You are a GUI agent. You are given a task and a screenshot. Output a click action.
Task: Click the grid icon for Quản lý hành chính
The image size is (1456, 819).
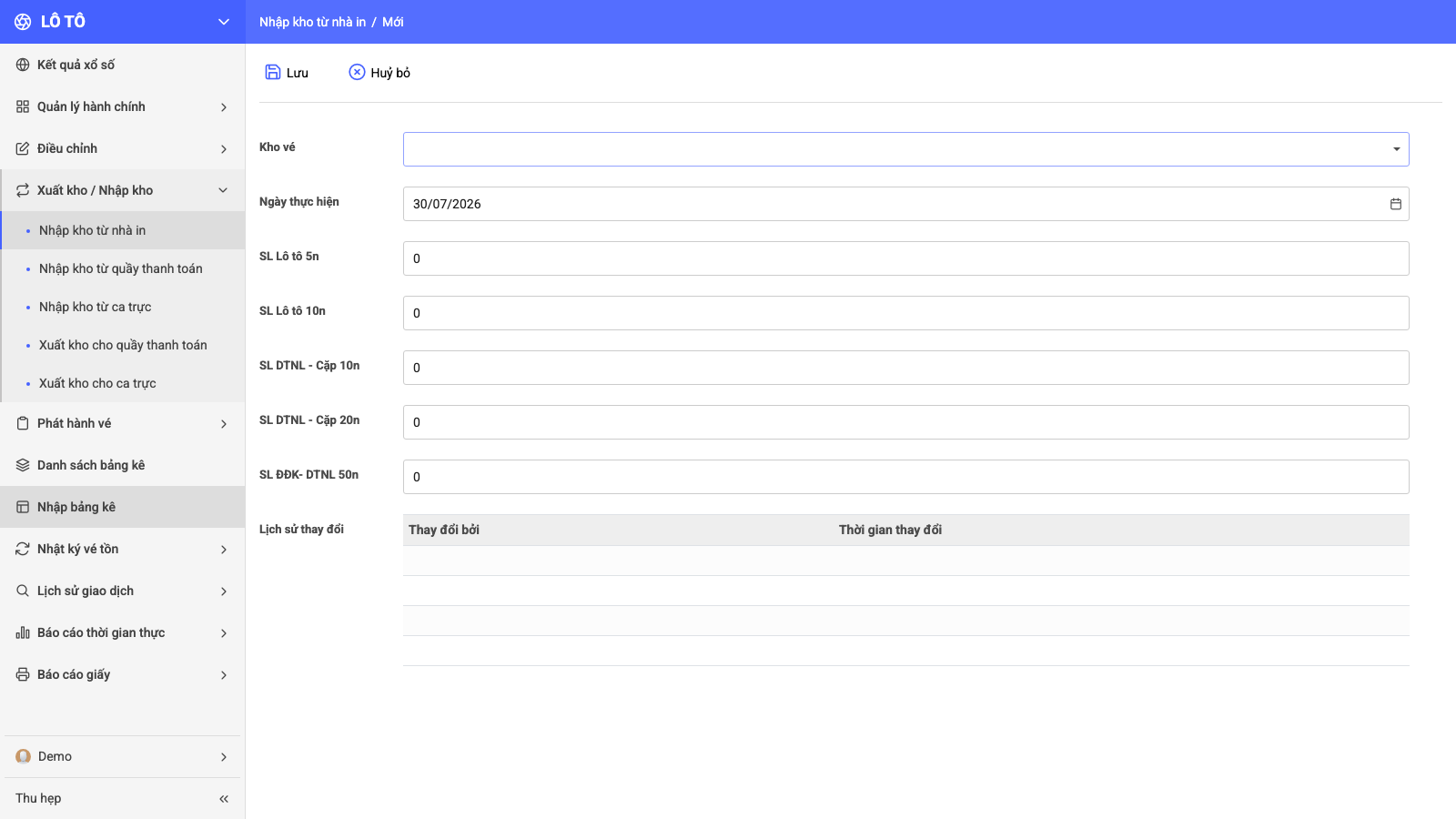pyautogui.click(x=23, y=106)
